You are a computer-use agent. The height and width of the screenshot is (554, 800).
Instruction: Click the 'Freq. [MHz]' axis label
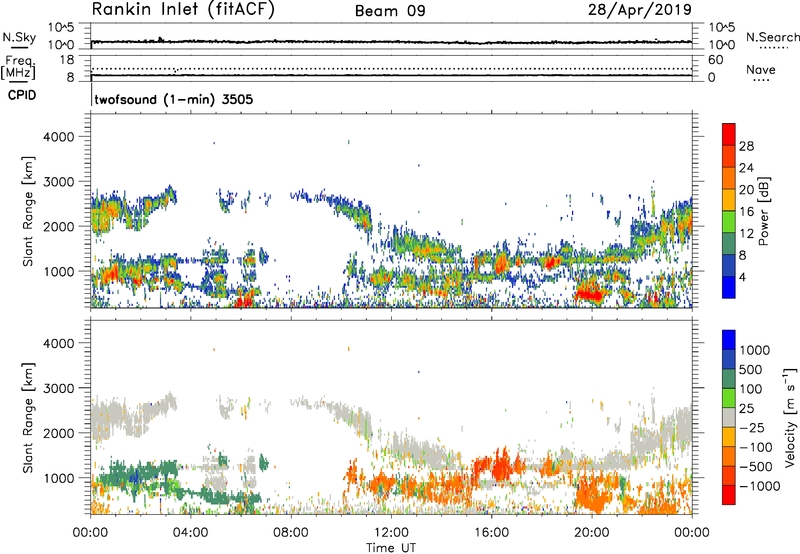[19, 68]
